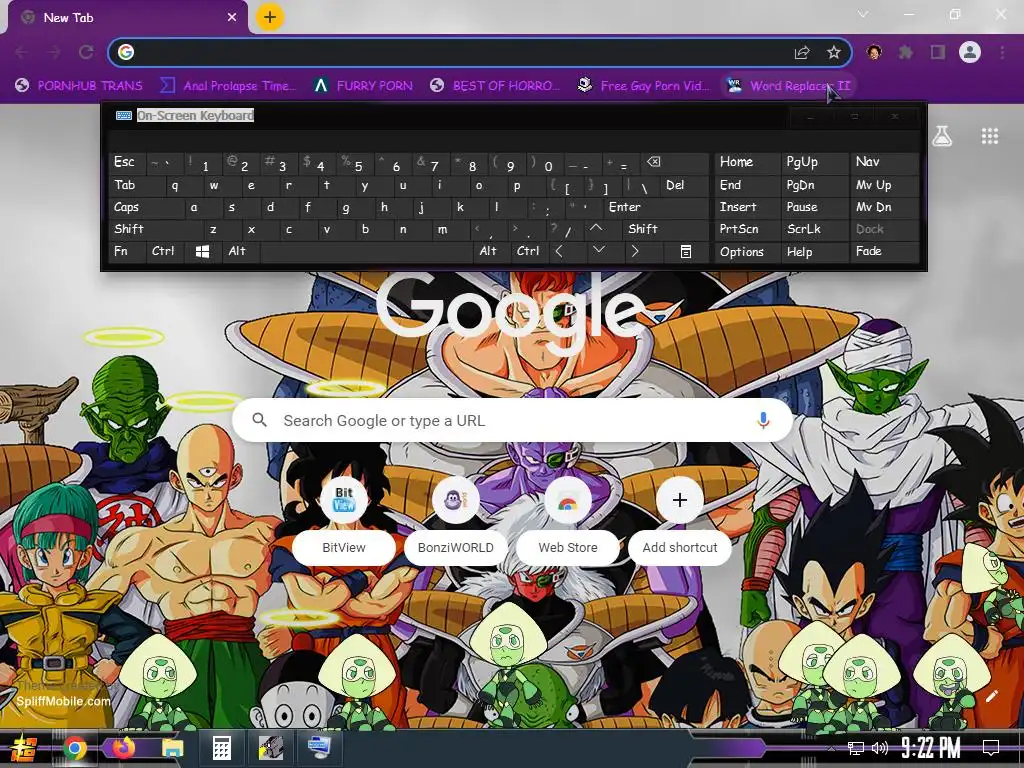Click the PrtScn key
This screenshot has height=768, width=1024.
[747, 229]
